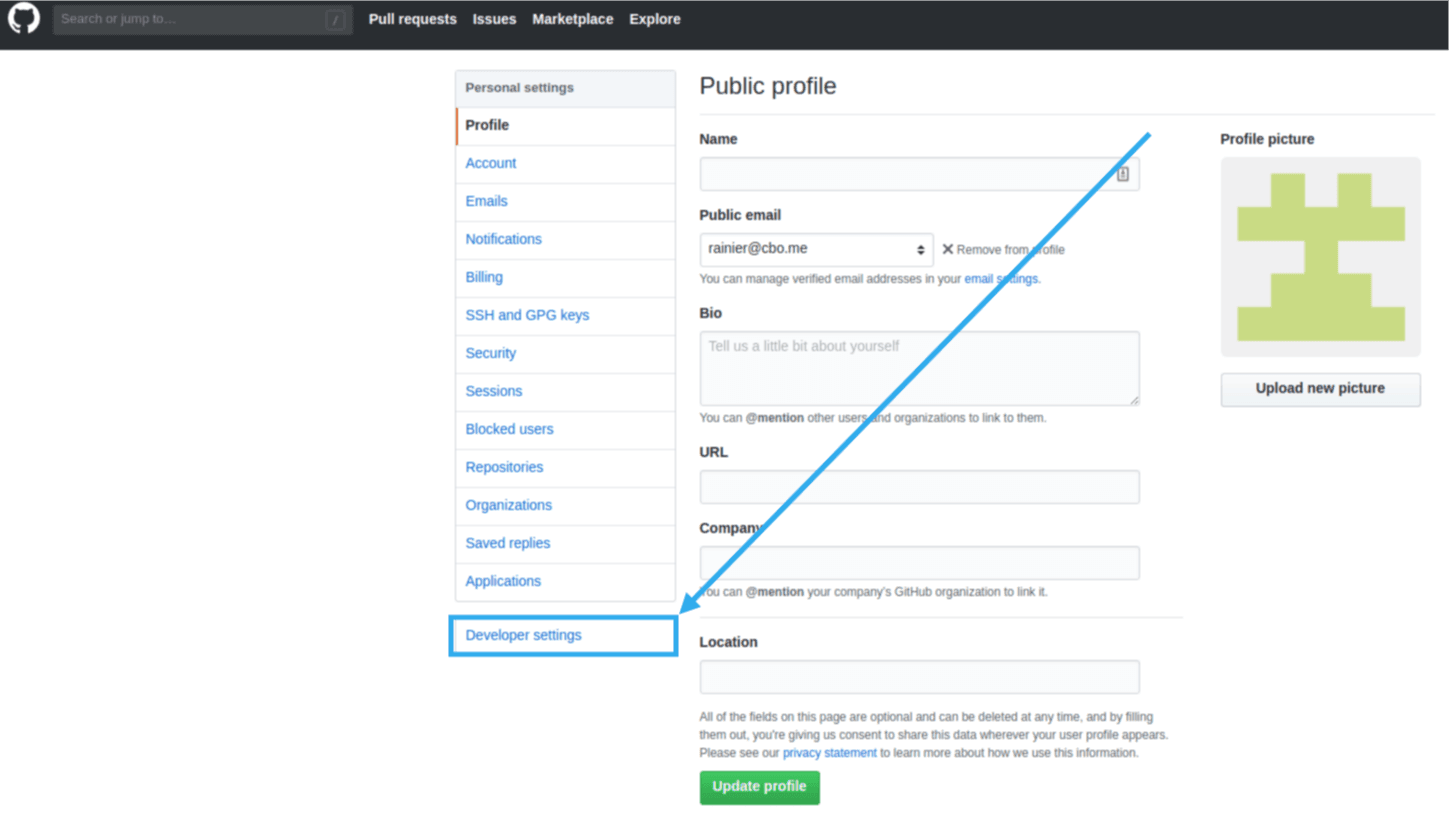
Task: Follow the email settings link
Action: point(1001,279)
